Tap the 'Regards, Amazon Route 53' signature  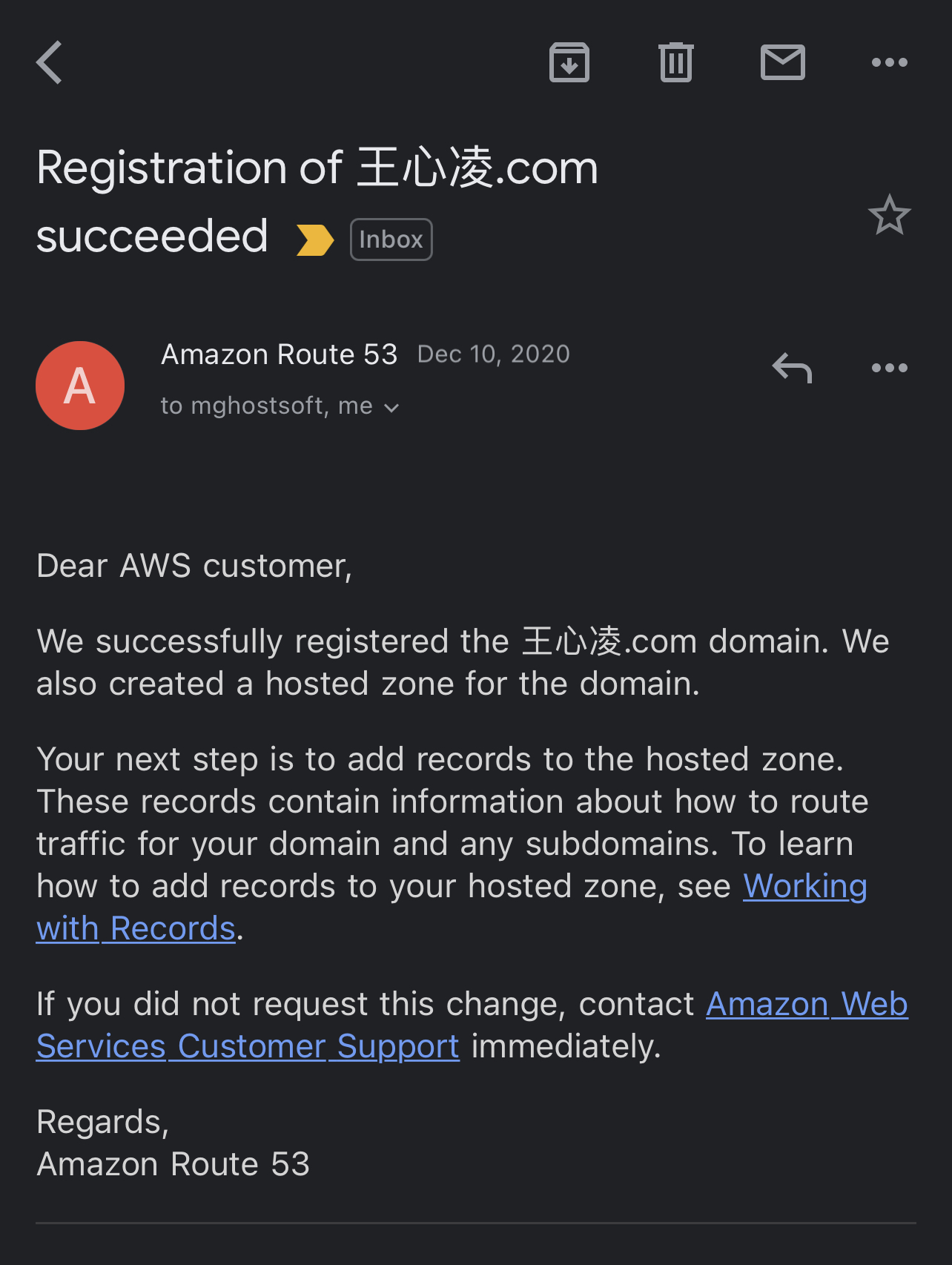(x=173, y=1143)
